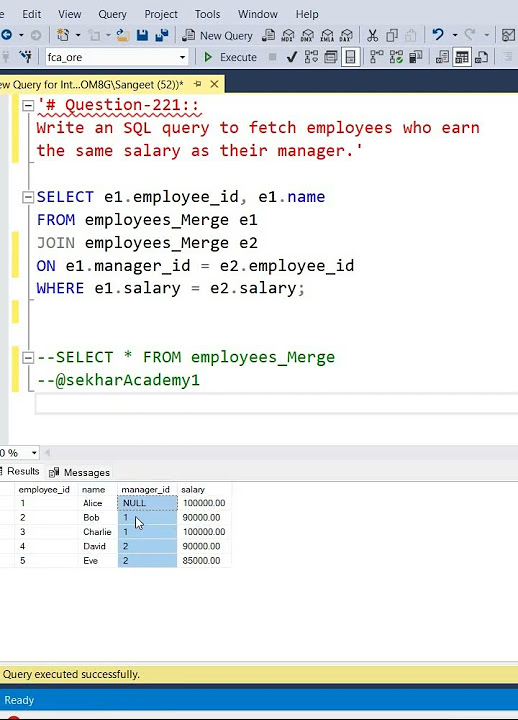Toggle Include Live Query Statistics
Image resolution: width=518 pixels, height=720 pixels.
click(396, 57)
